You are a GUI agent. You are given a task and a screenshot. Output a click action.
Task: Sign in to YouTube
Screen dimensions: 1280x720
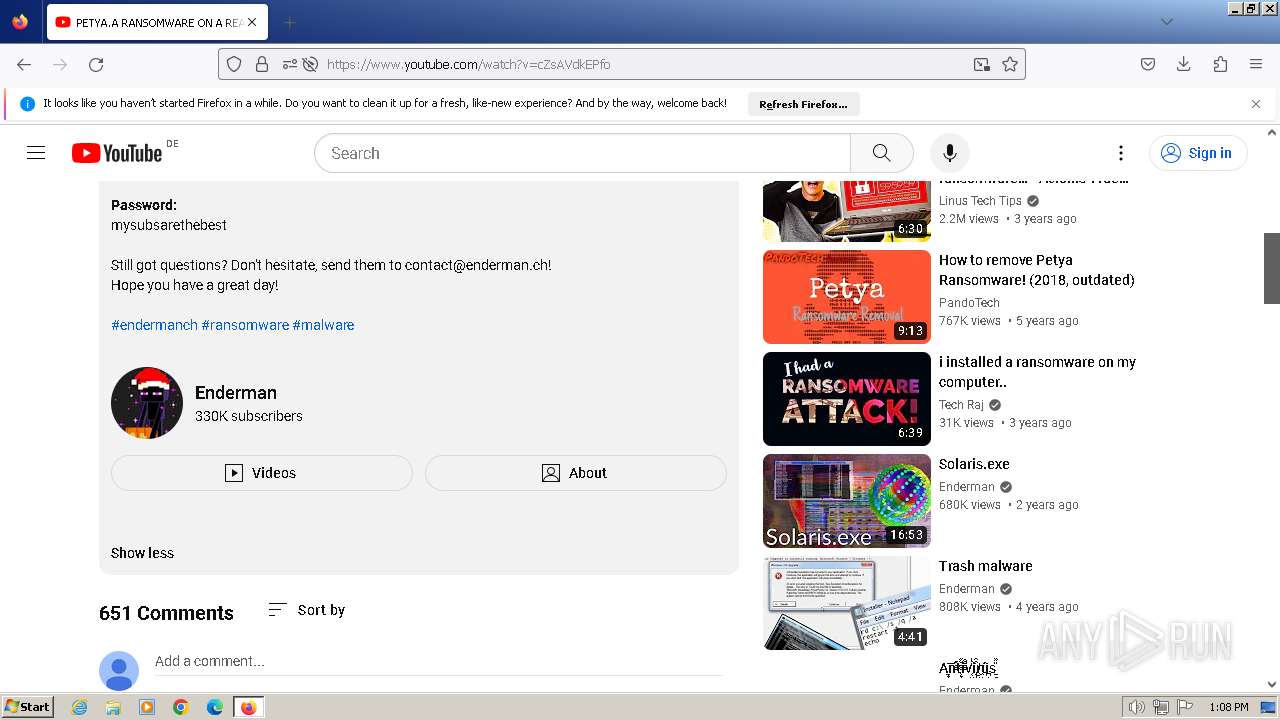coord(1197,153)
